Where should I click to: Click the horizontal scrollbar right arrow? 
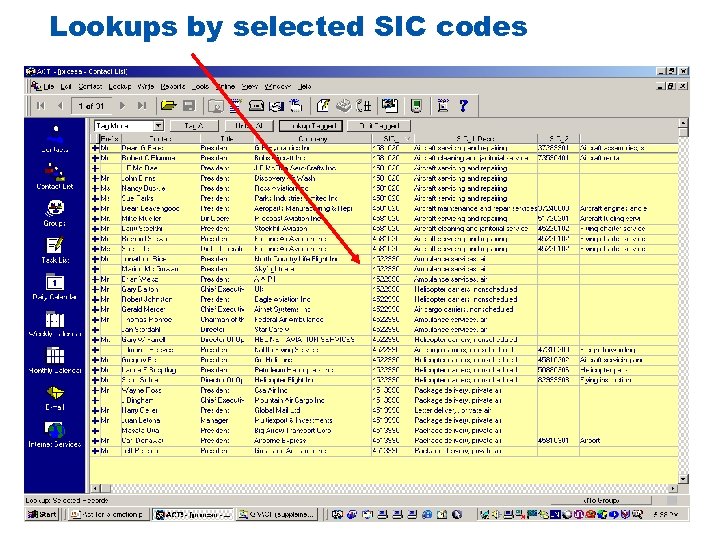tap(673, 489)
